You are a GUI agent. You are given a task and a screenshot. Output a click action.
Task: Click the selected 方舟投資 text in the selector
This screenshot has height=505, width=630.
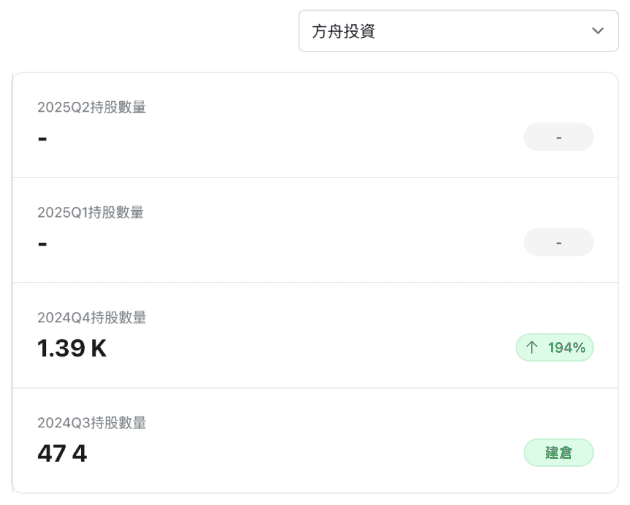pyautogui.click(x=343, y=31)
